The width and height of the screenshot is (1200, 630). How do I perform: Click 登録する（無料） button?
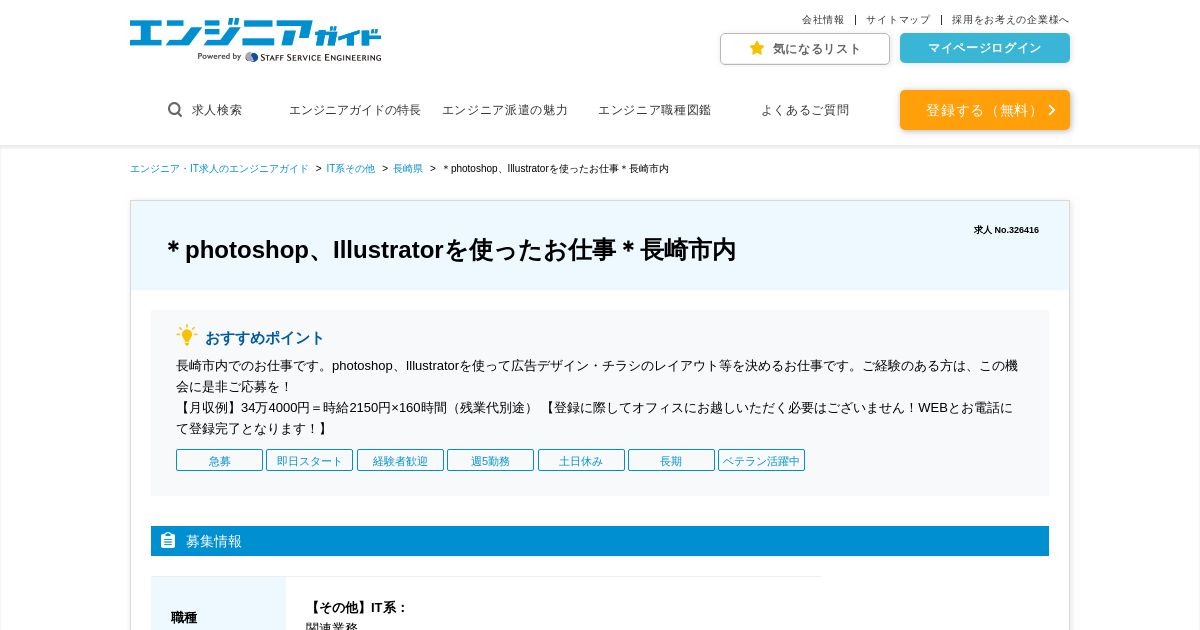[985, 110]
